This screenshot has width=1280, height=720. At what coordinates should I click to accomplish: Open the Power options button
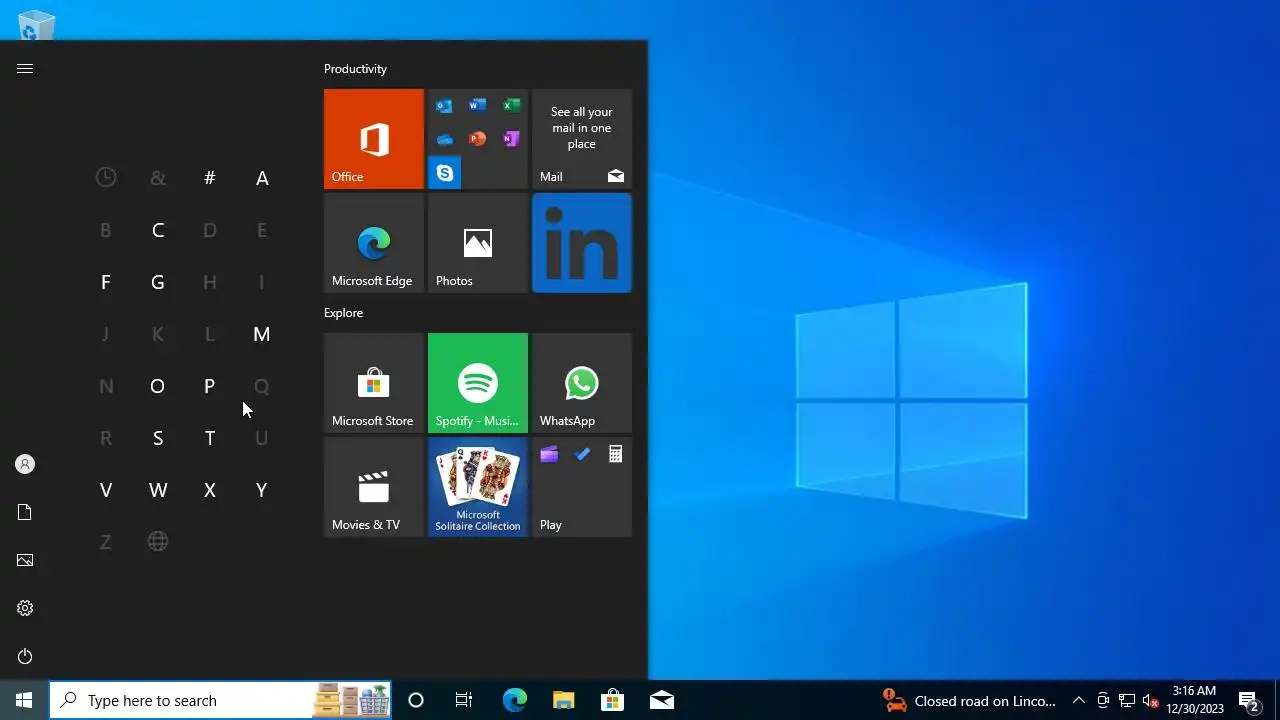point(25,656)
